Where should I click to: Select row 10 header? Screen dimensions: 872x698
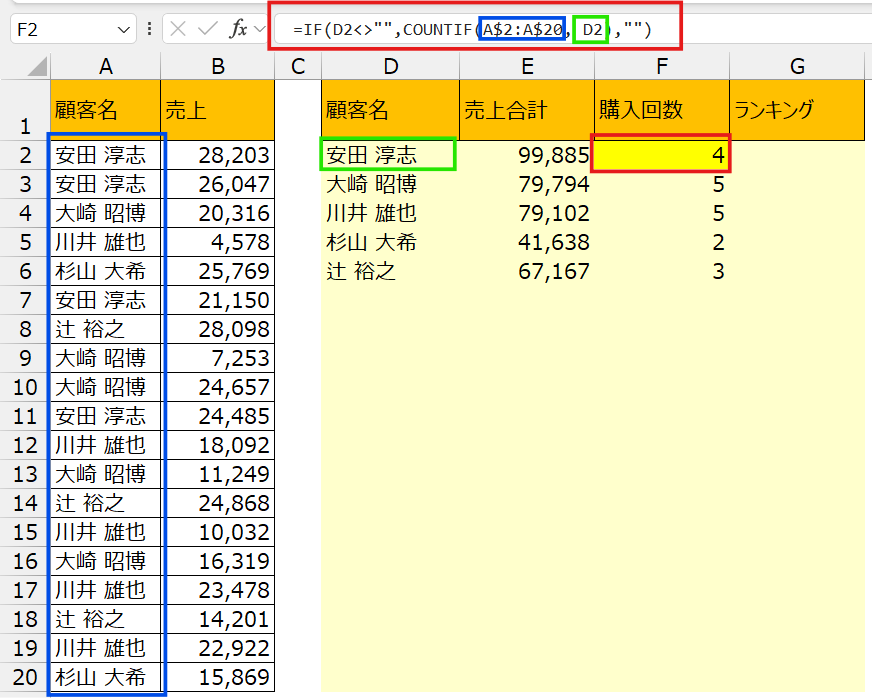click(x=25, y=387)
